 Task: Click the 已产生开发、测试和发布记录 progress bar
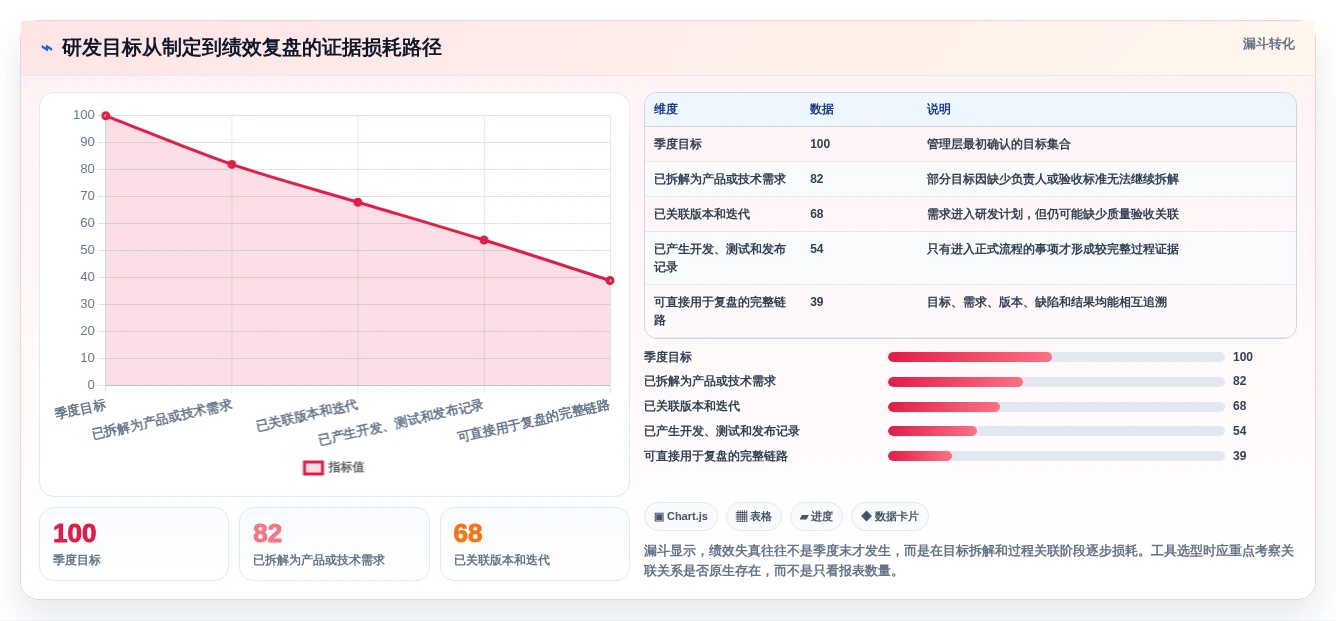[x=1056, y=431]
